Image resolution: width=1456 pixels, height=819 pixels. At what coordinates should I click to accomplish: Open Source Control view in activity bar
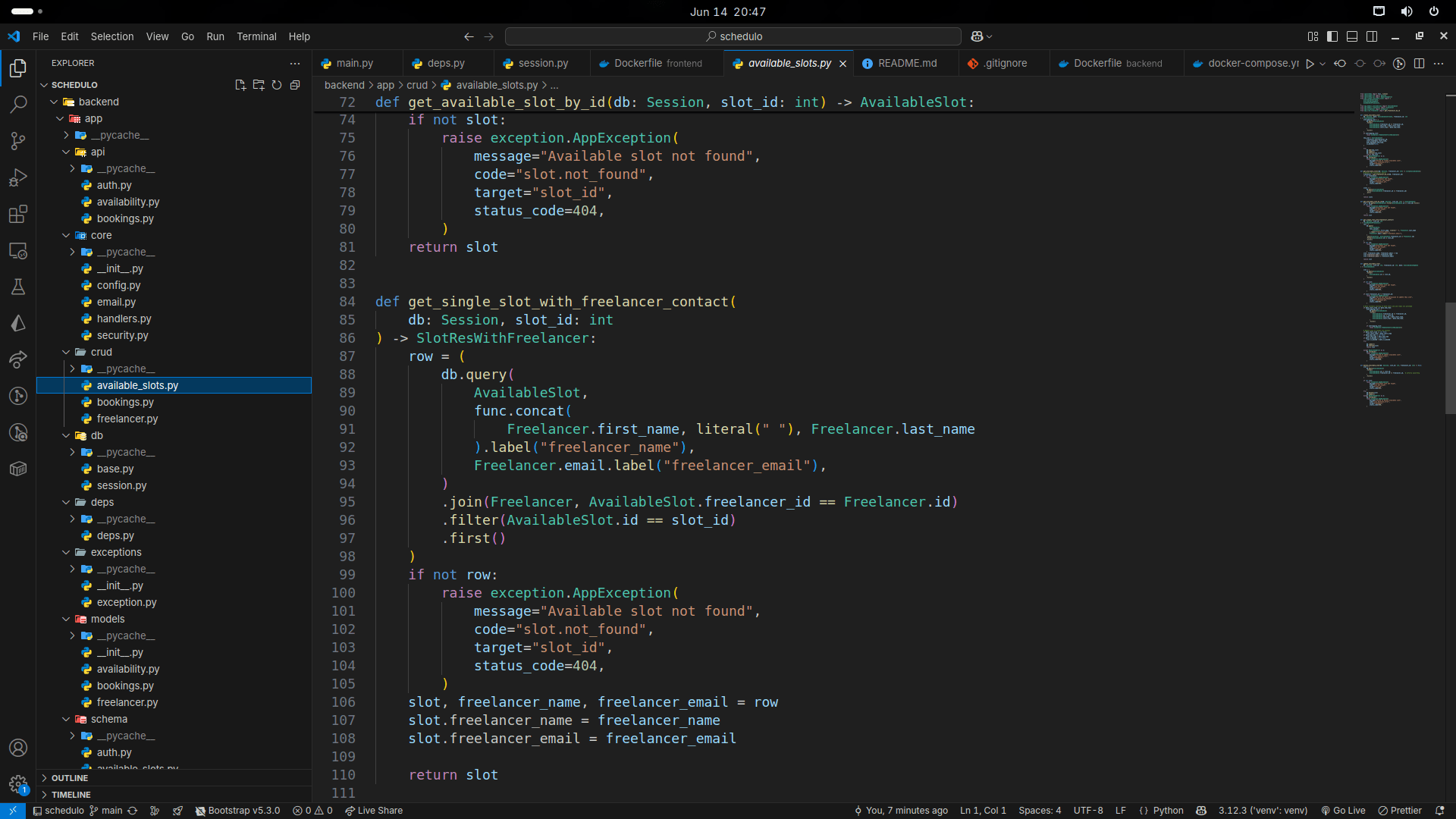18,141
